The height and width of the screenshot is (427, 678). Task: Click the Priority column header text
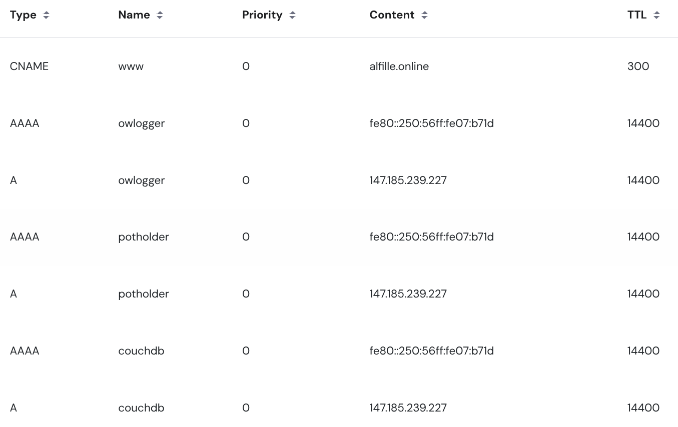[262, 16]
